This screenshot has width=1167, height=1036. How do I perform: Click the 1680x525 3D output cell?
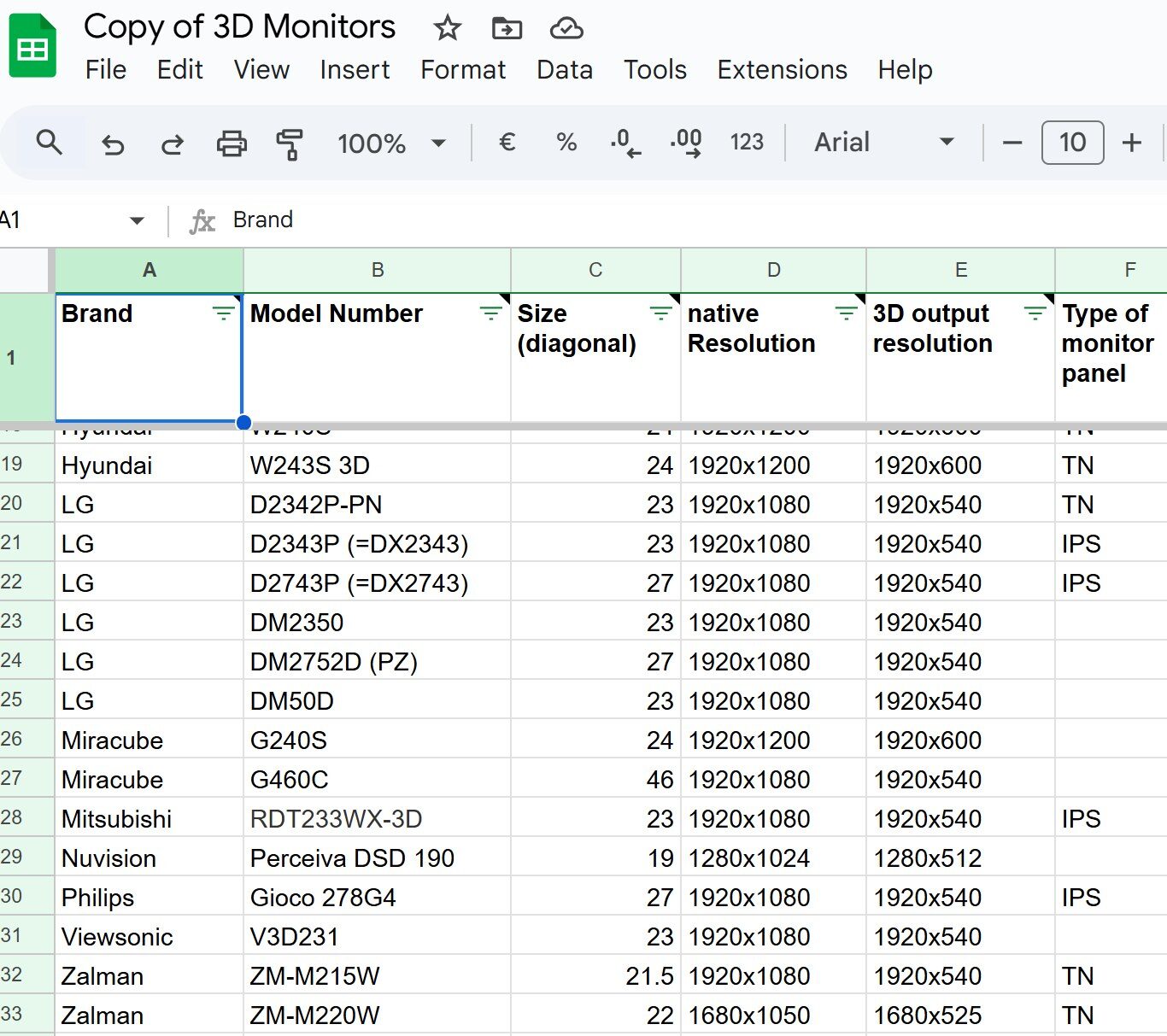pyautogui.click(x=961, y=1016)
